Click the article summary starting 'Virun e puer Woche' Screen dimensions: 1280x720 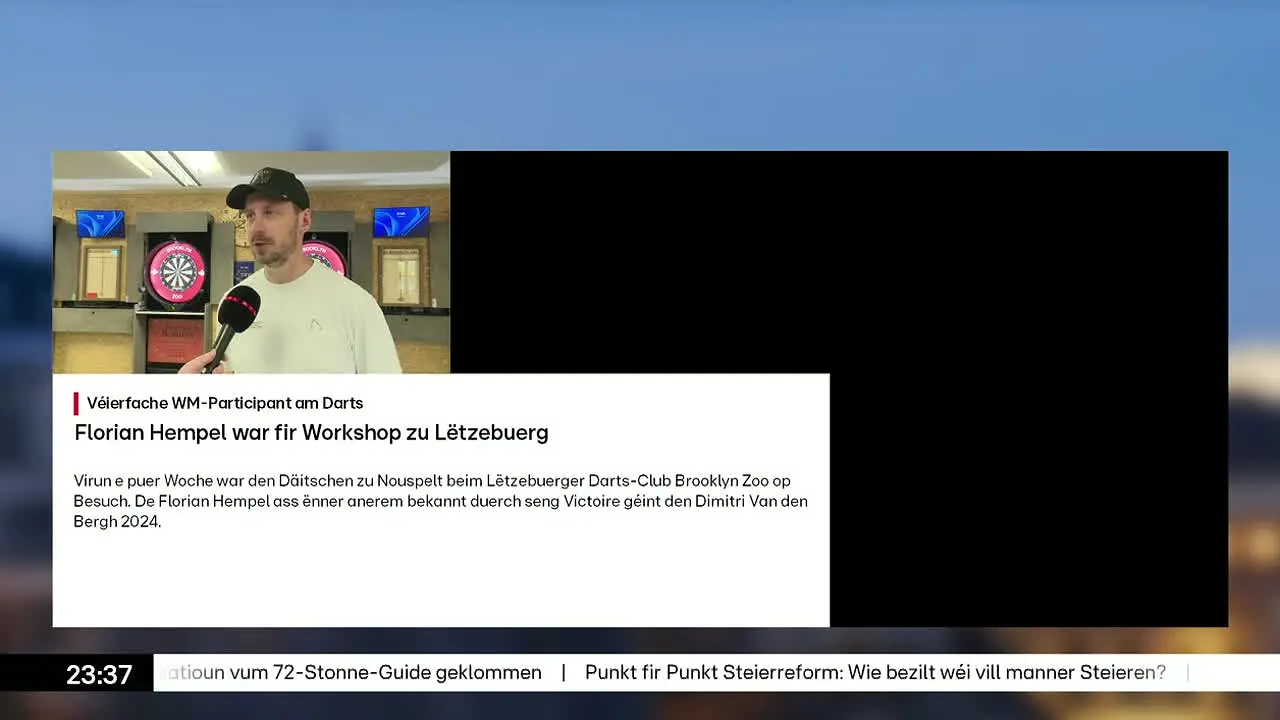click(440, 501)
